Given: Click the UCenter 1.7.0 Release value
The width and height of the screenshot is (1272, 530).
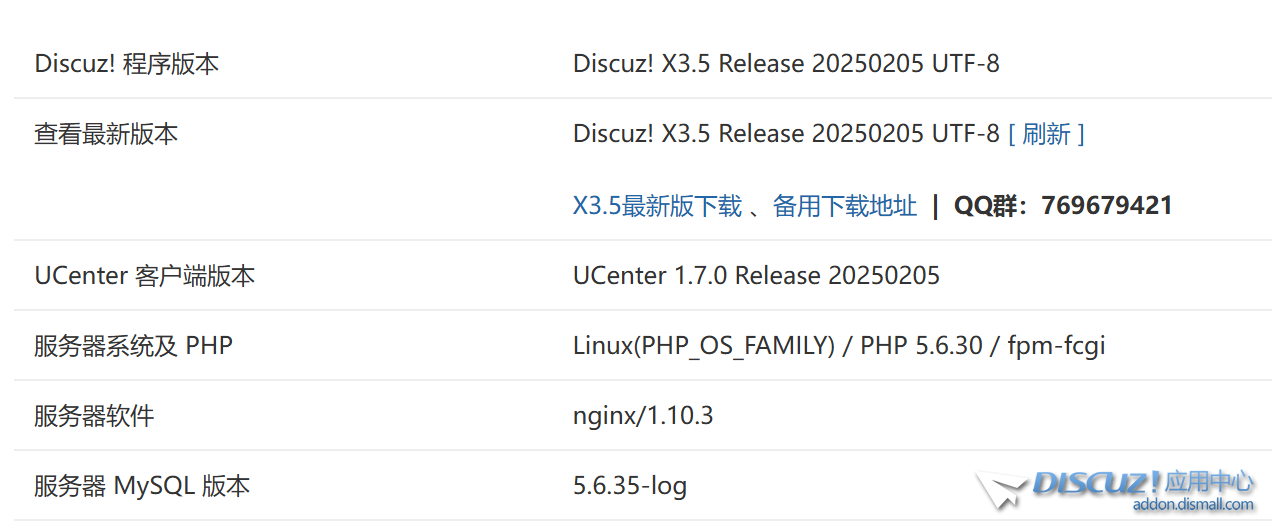Looking at the screenshot, I should click(x=756, y=276).
